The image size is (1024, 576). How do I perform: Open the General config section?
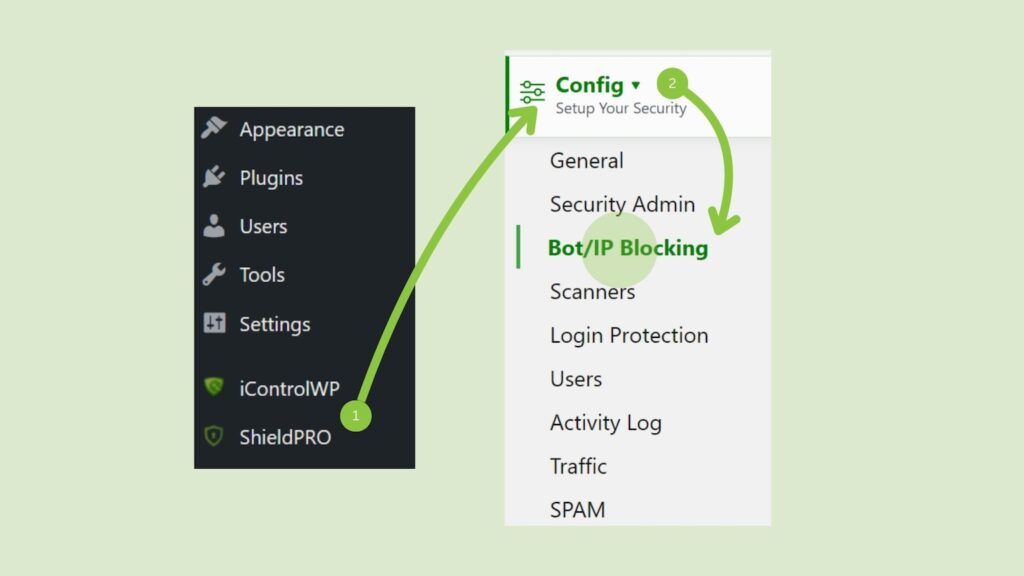[x=586, y=160]
